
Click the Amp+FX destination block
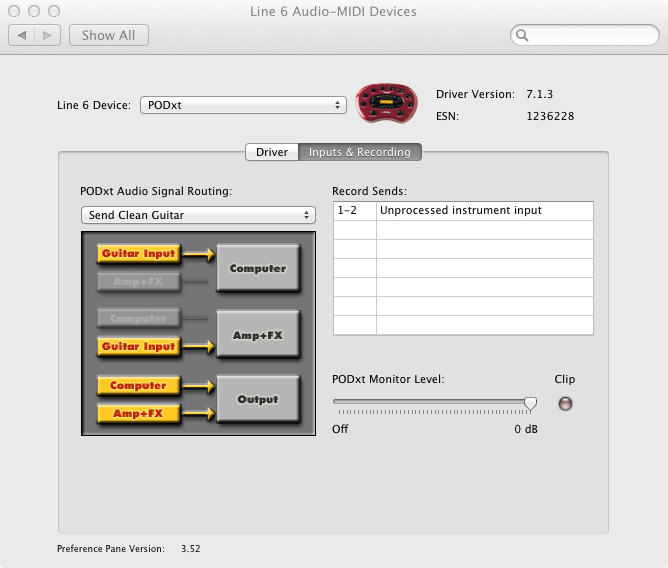pos(258,335)
